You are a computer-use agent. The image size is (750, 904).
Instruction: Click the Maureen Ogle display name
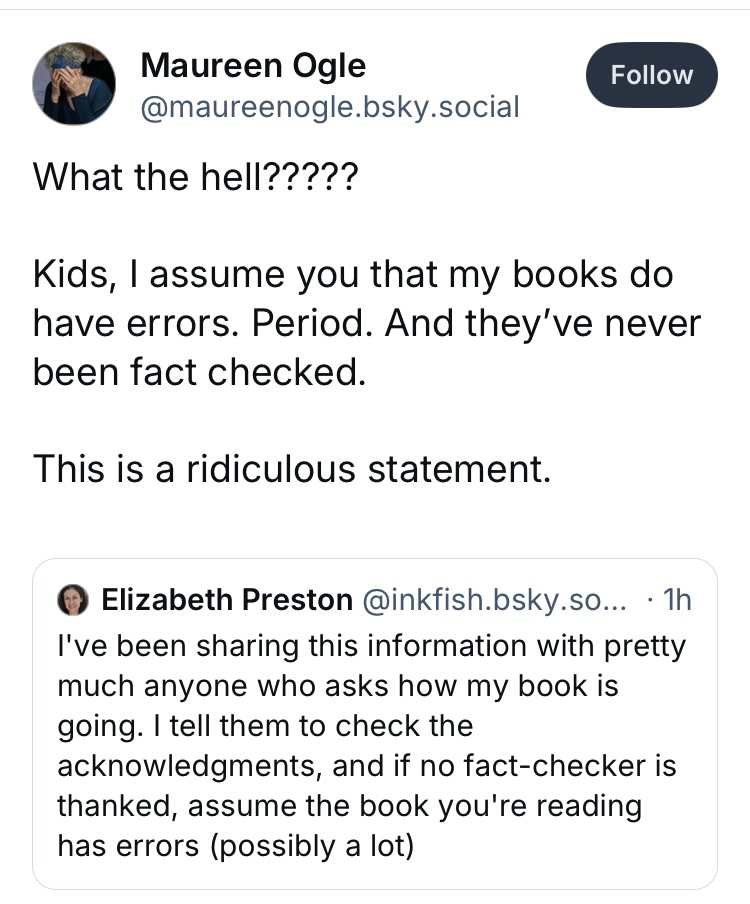tap(253, 66)
